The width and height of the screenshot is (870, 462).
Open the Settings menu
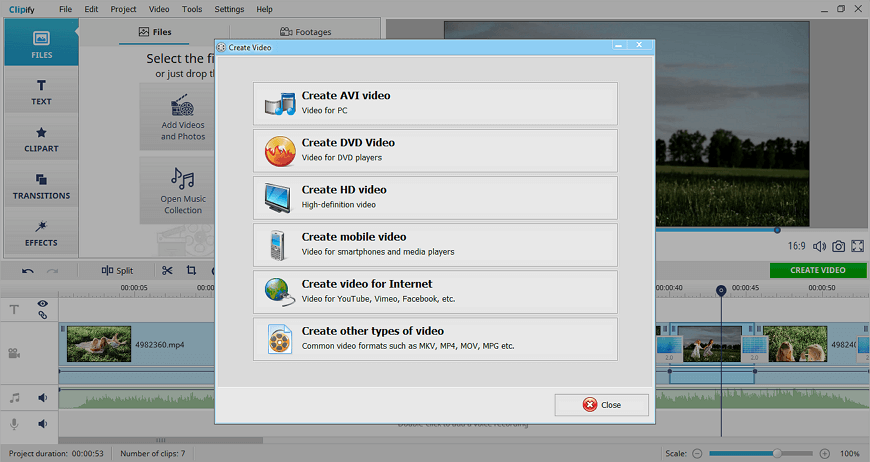pos(229,9)
